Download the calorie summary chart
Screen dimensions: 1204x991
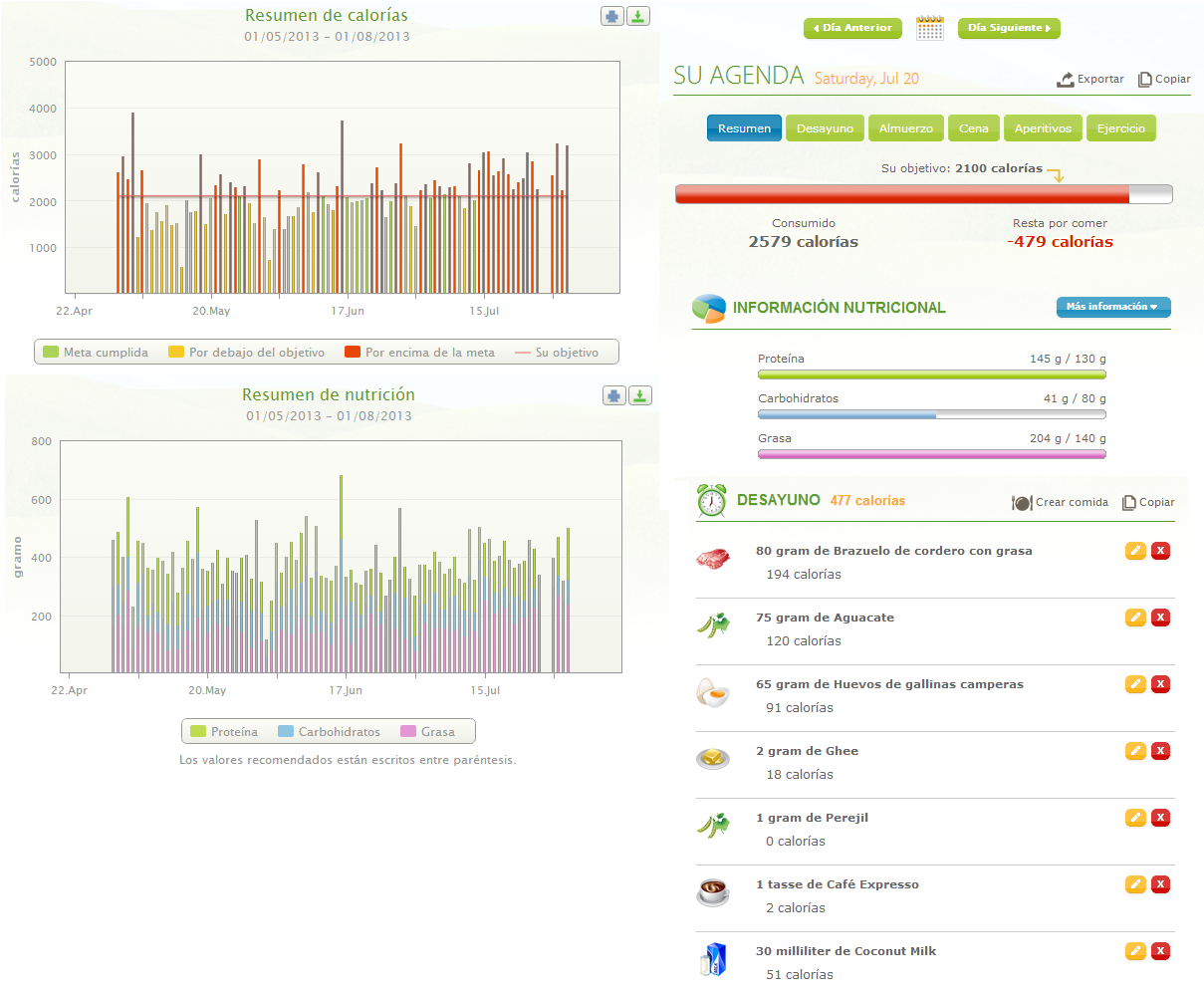638,16
